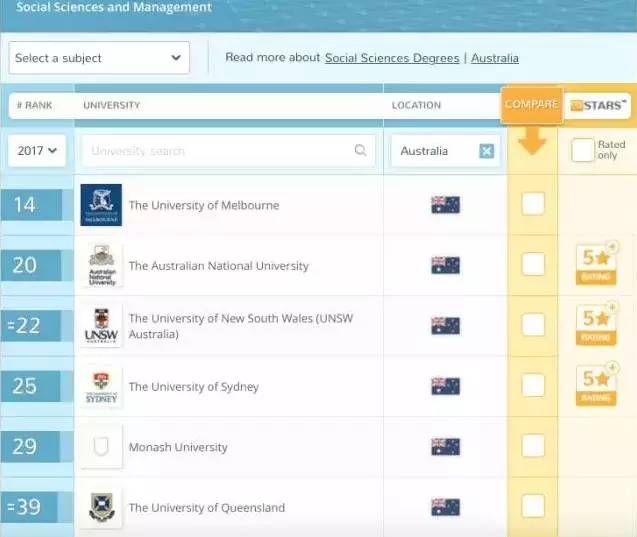Click the COMPARE column header
Screen dimensions: 637x537
pyautogui.click(x=532, y=105)
